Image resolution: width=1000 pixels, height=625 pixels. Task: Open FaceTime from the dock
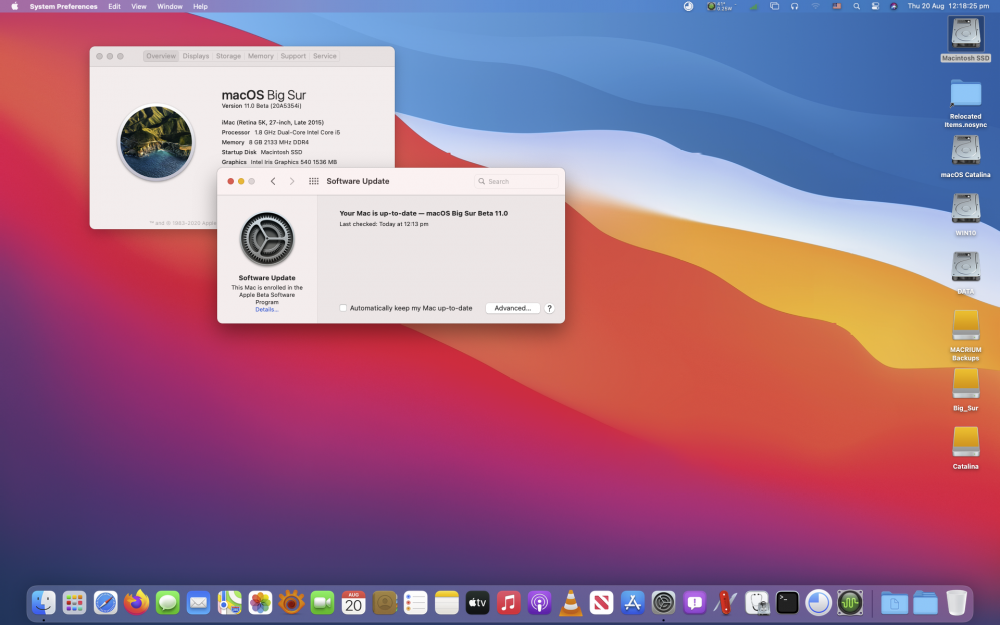[x=323, y=602]
